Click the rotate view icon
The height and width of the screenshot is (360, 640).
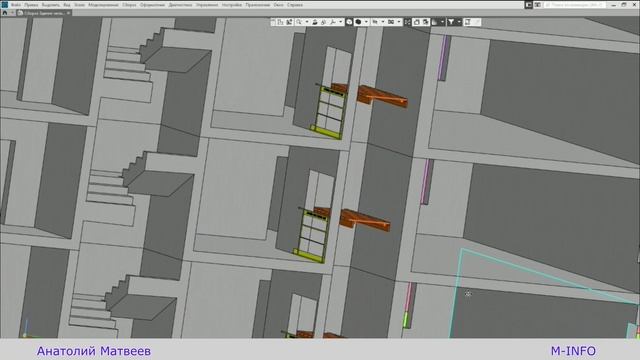point(323,22)
